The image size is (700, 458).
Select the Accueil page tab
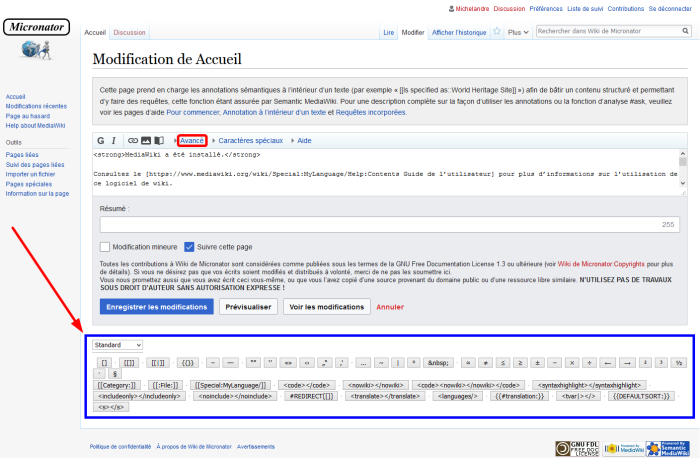pyautogui.click(x=95, y=33)
